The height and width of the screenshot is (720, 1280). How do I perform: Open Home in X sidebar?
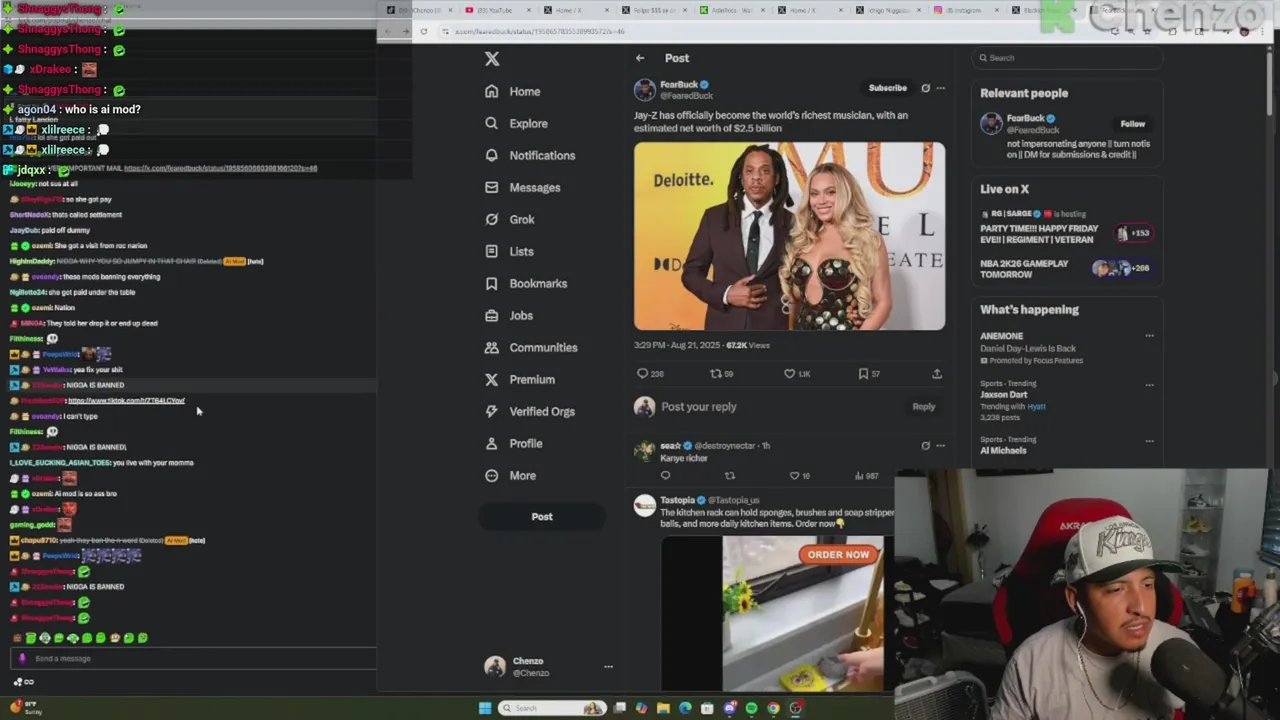click(513, 91)
